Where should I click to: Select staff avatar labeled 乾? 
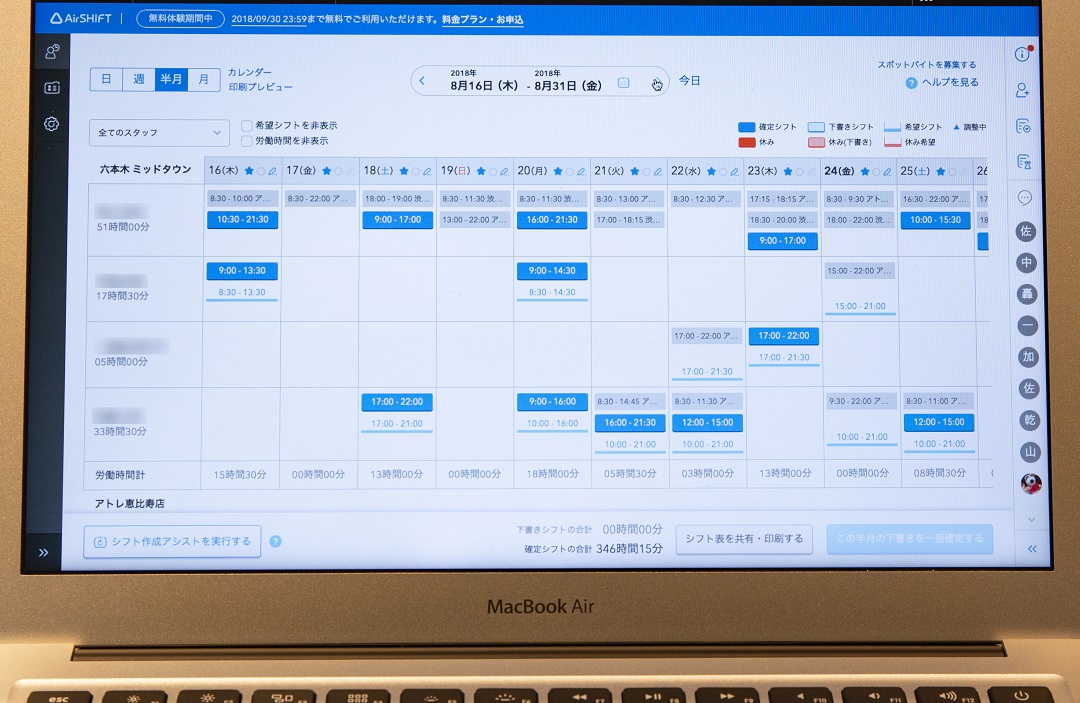point(1029,420)
